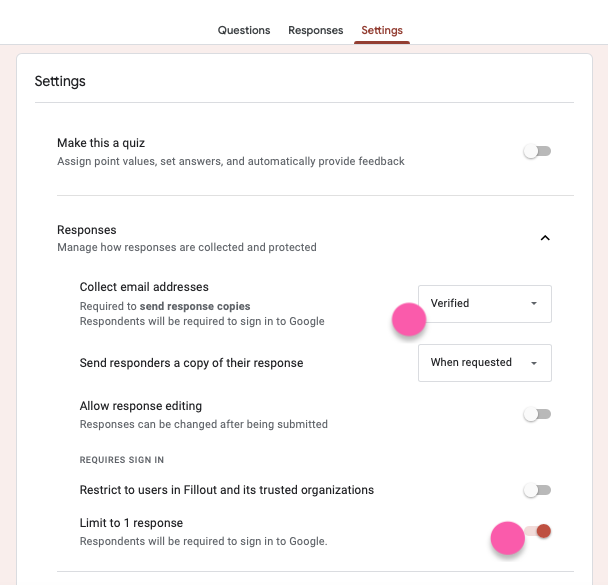
Task: Toggle Restrict to users in Fillout switch
Action: click(x=537, y=490)
